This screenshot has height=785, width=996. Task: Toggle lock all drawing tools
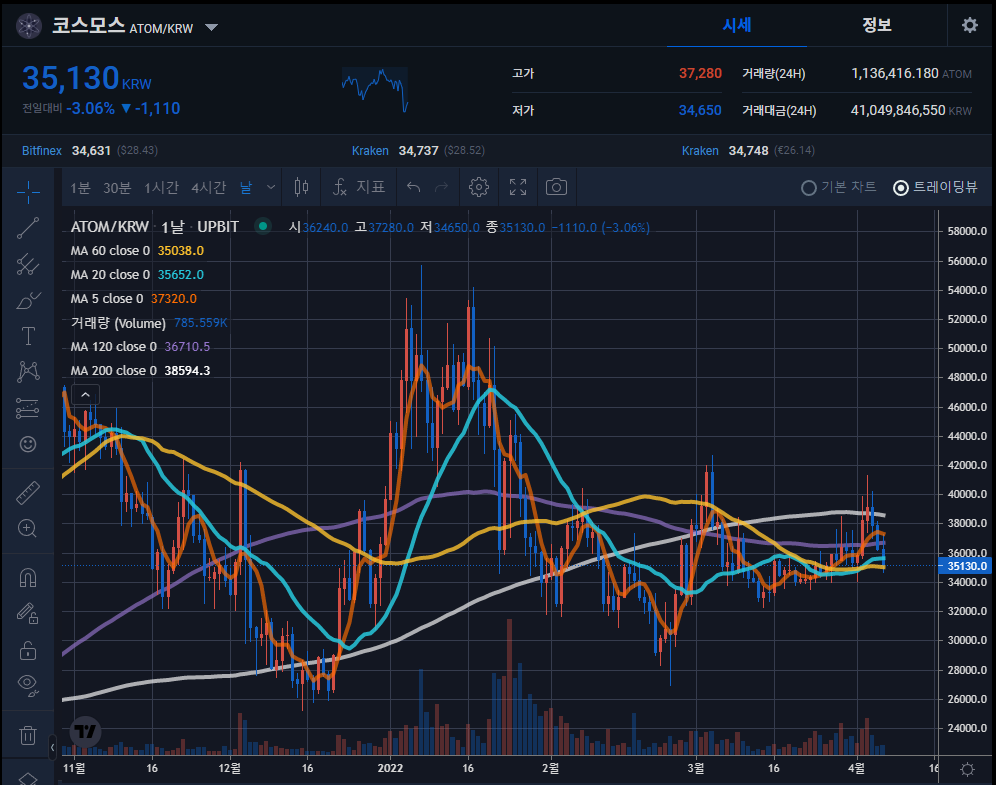click(28, 650)
